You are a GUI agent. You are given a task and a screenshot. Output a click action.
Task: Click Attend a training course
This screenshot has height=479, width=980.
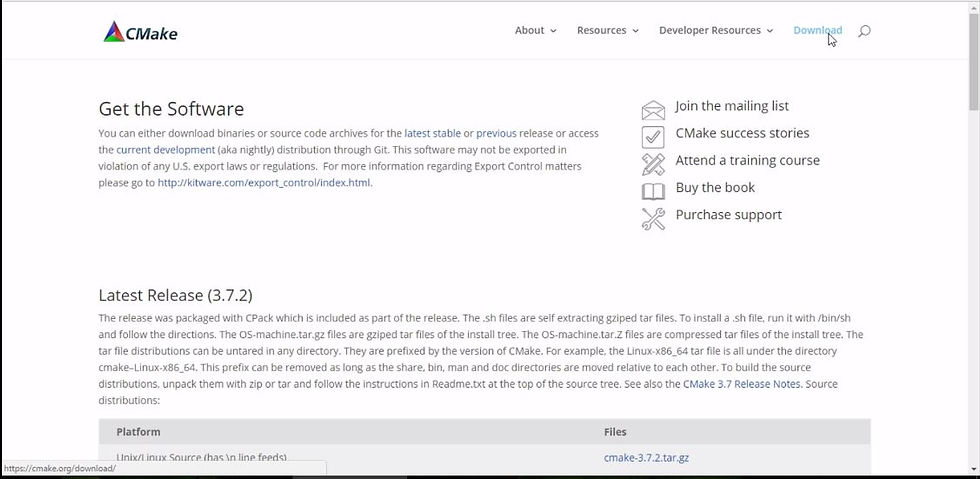point(748,160)
